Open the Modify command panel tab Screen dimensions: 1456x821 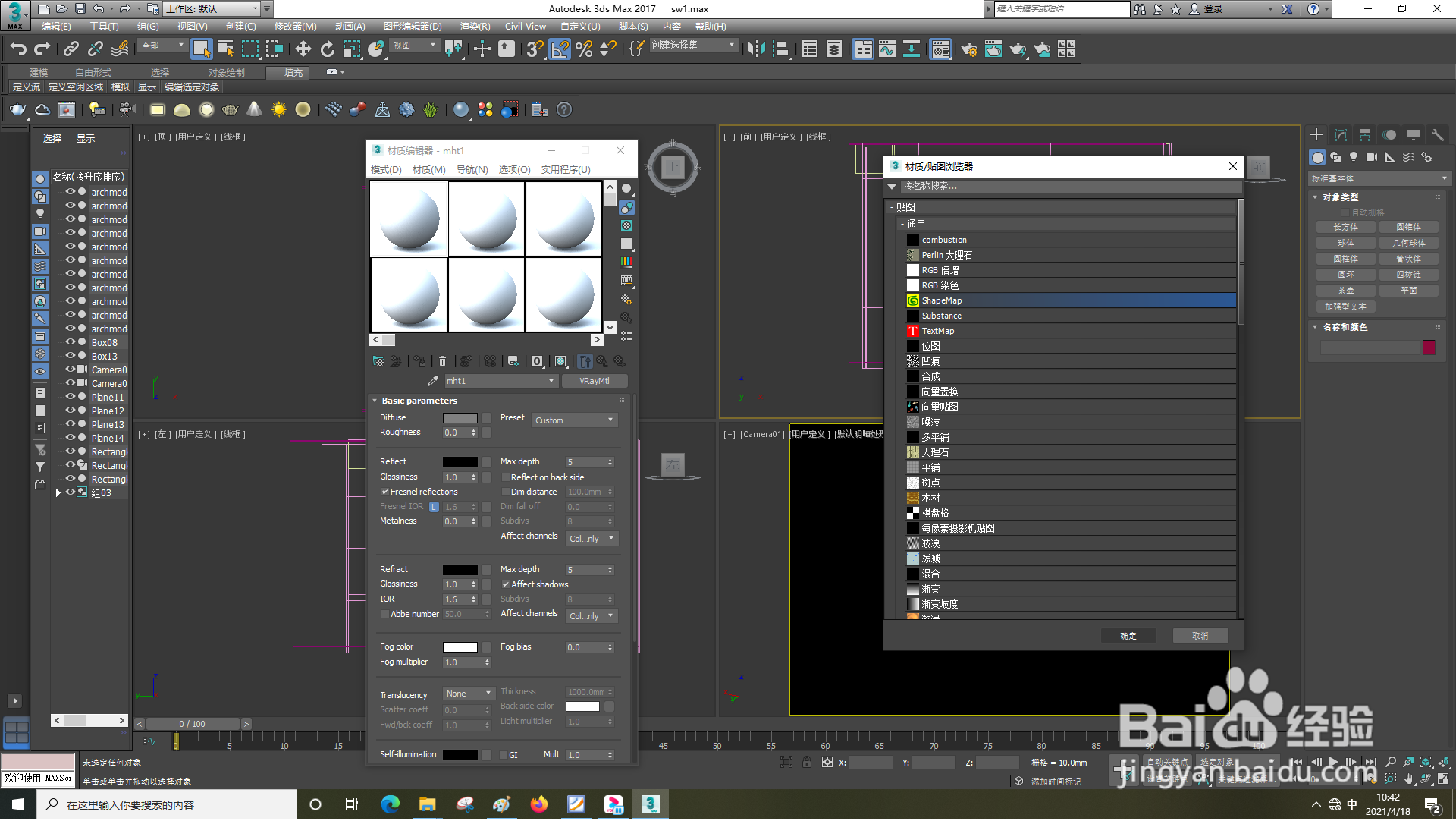(x=1341, y=135)
